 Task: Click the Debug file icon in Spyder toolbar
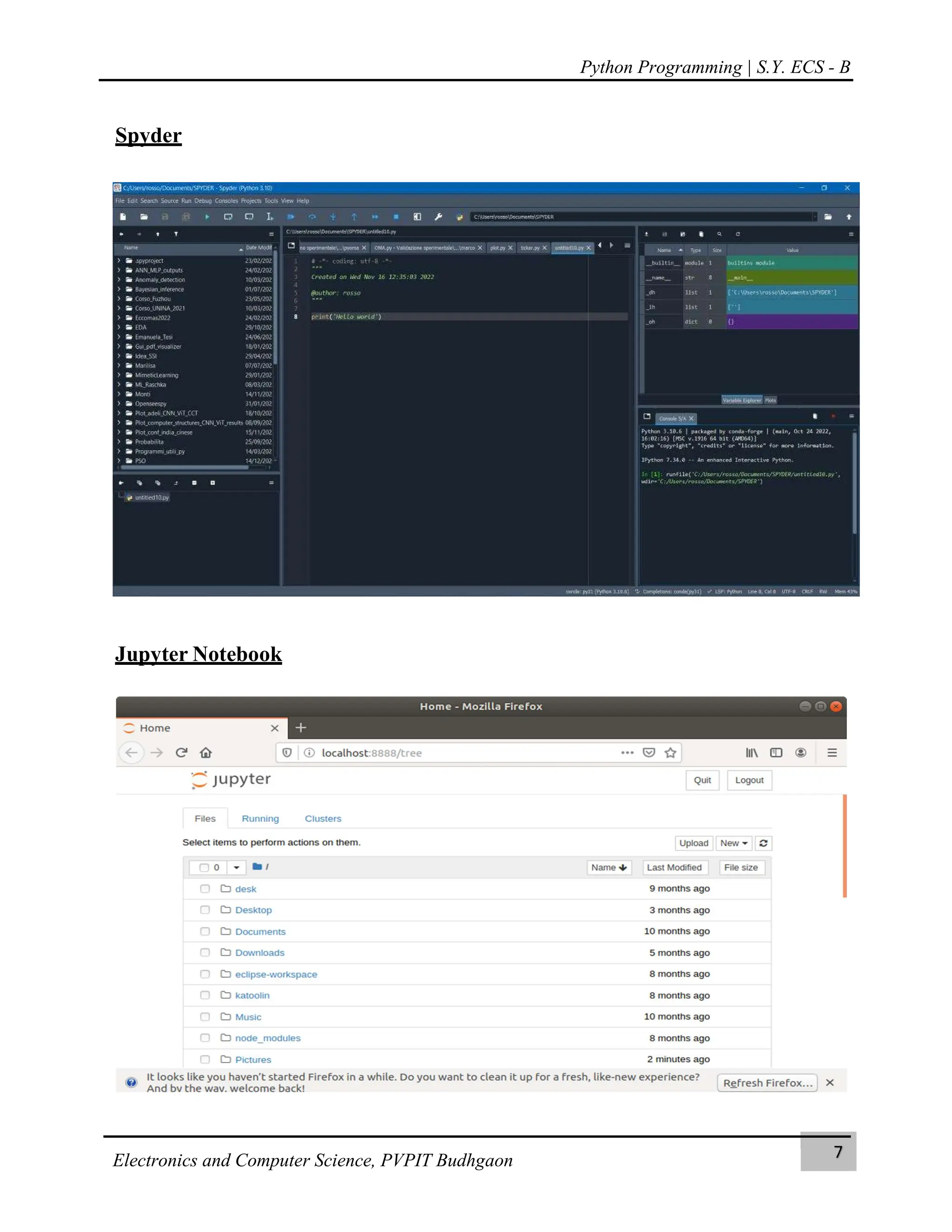point(291,217)
